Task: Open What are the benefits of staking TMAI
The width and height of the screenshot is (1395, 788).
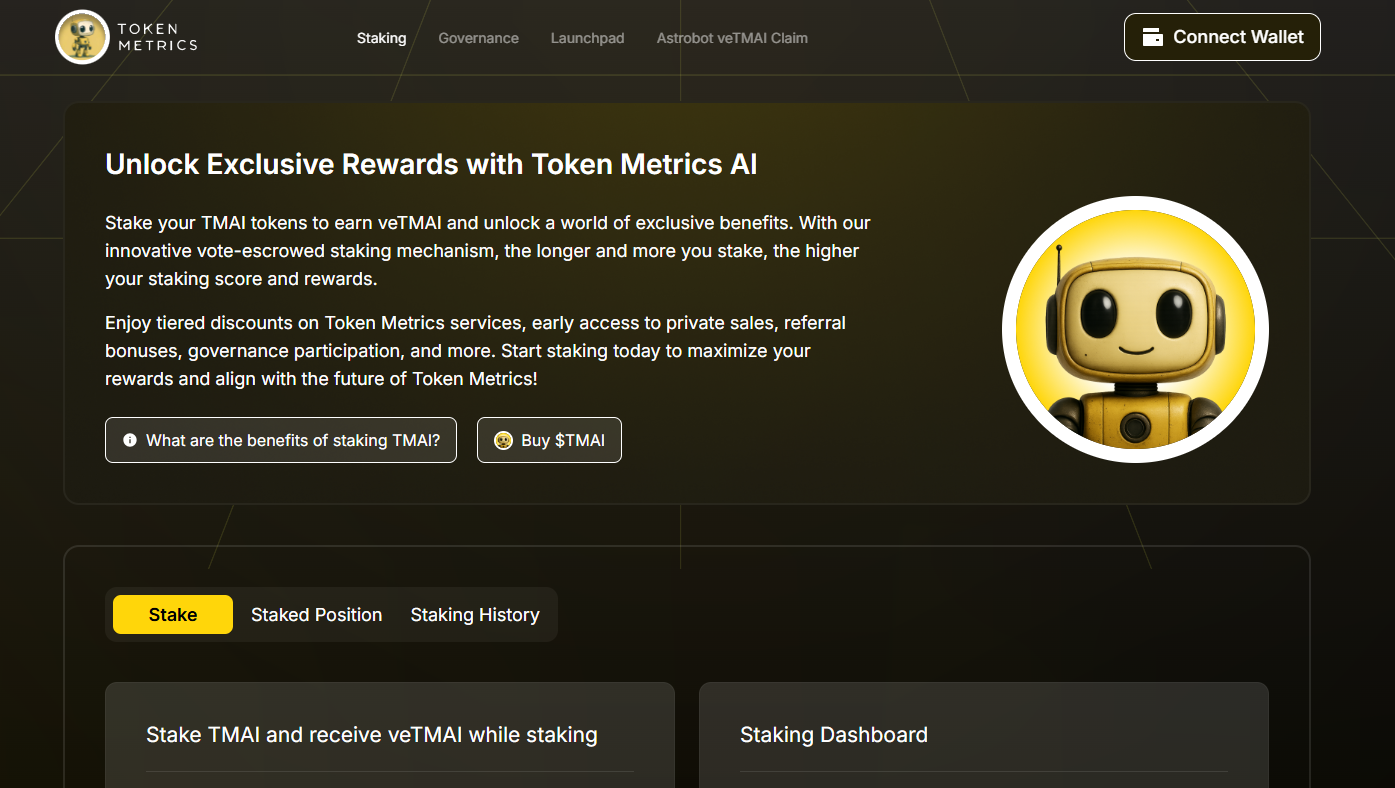Action: click(x=280, y=440)
